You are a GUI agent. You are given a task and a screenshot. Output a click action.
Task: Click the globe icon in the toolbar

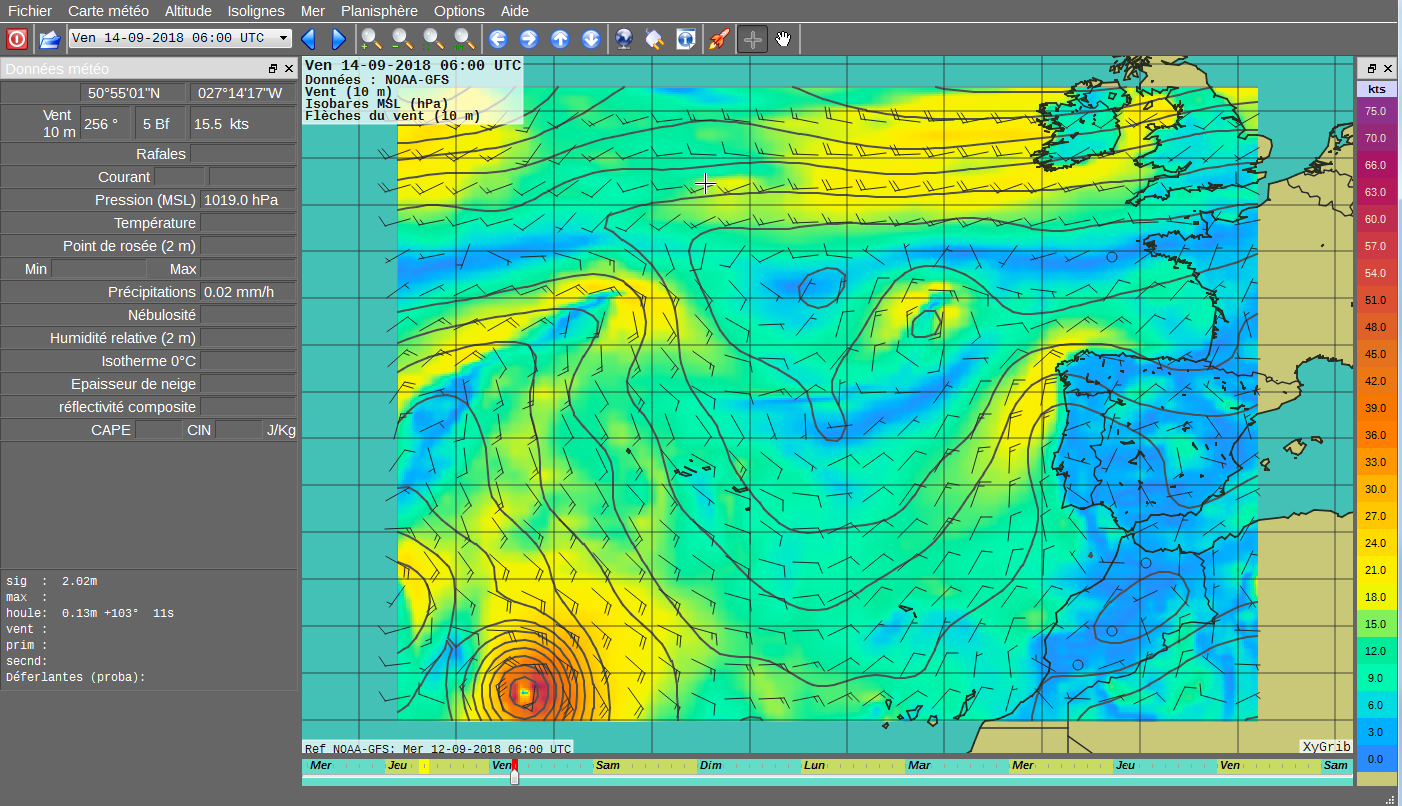(624, 39)
